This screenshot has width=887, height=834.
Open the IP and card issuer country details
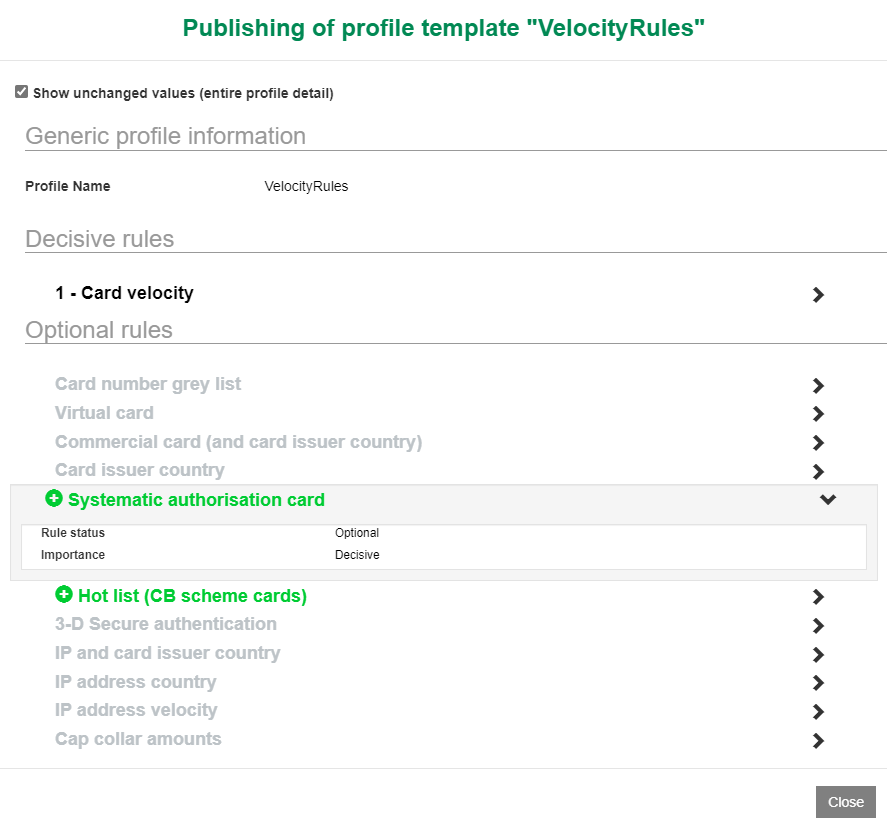[x=818, y=654]
